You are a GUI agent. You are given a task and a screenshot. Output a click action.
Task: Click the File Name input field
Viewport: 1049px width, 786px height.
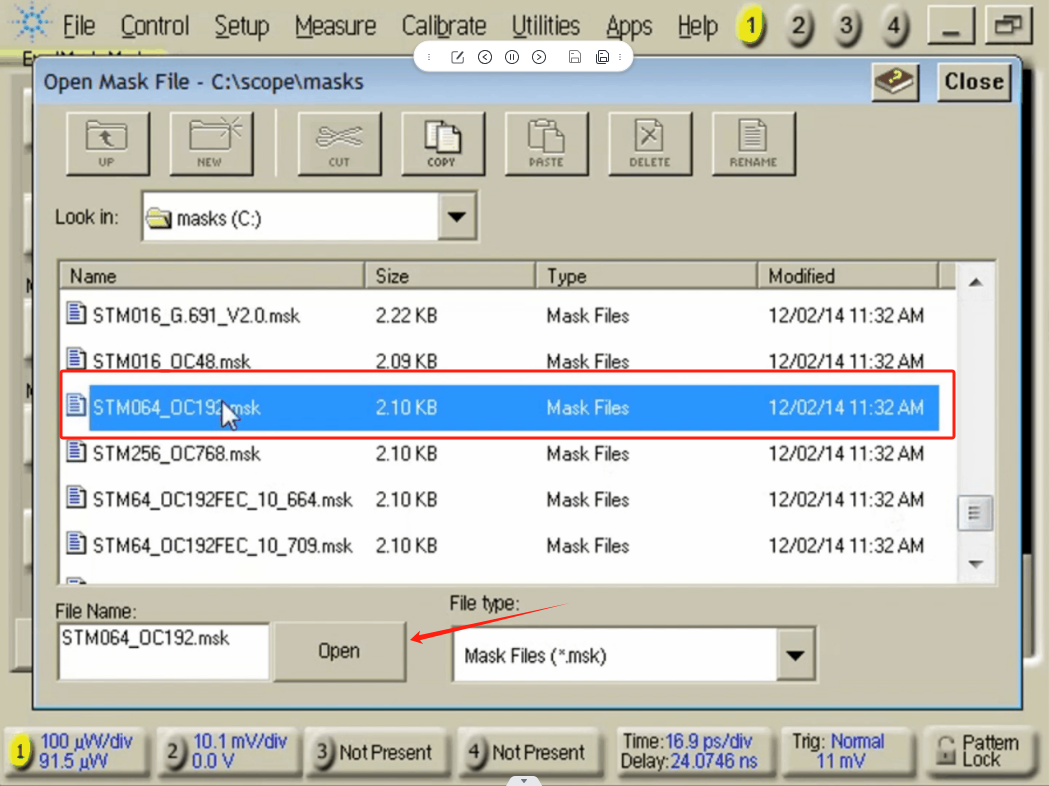[x=164, y=650]
